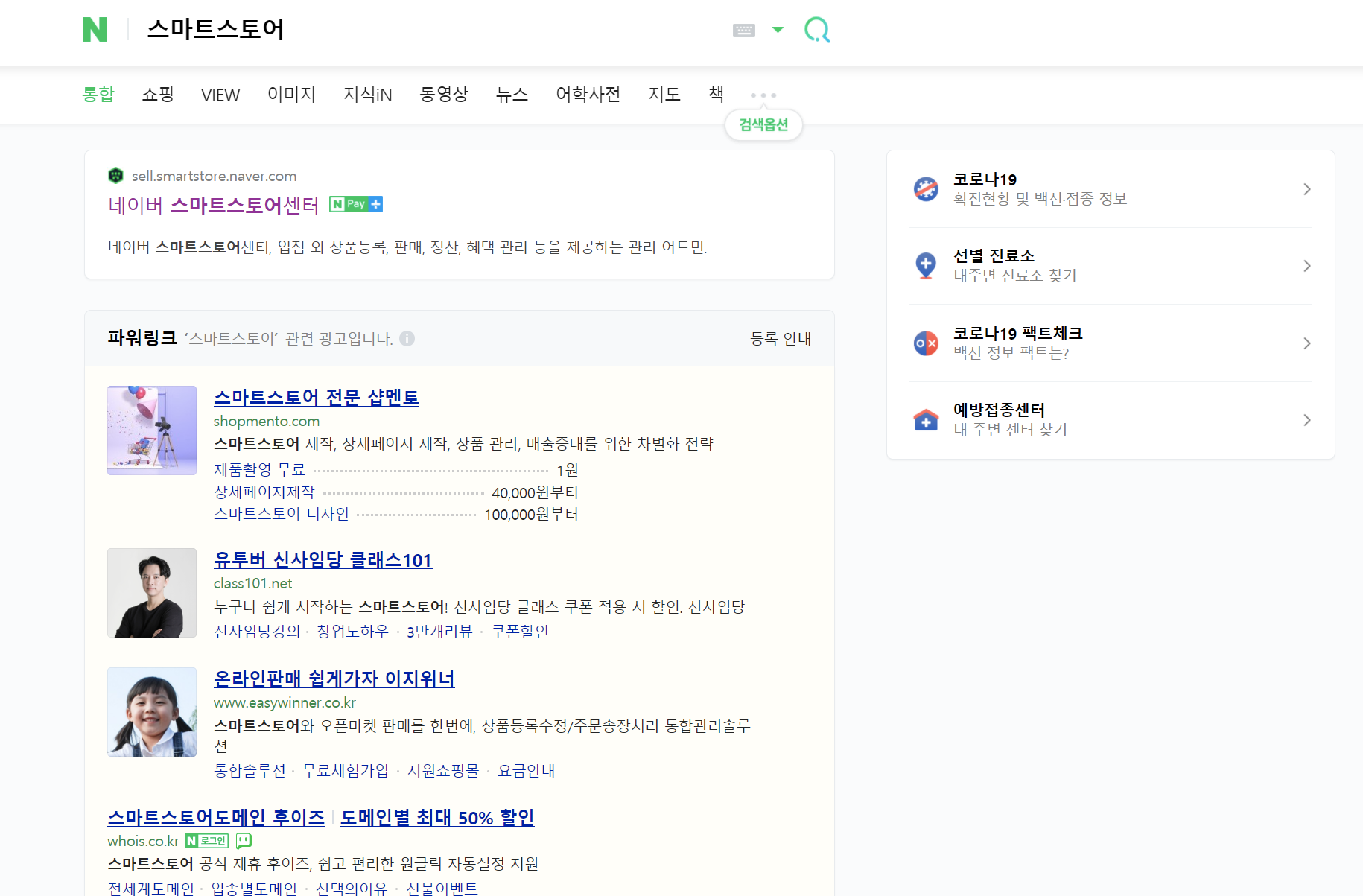Click the green magnifier search button

pyautogui.click(x=817, y=30)
